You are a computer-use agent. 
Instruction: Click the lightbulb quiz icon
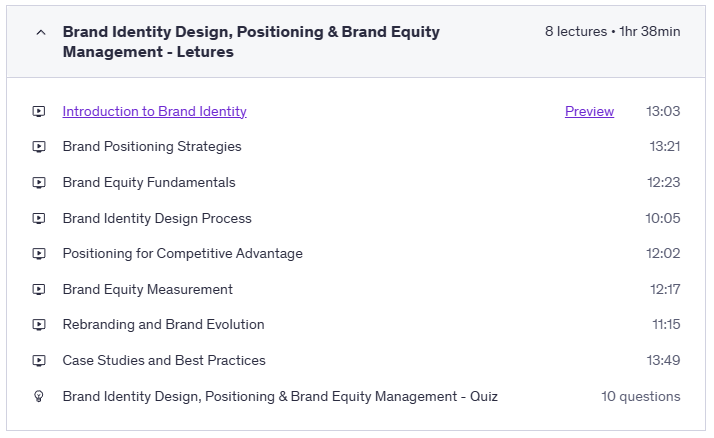(39, 397)
